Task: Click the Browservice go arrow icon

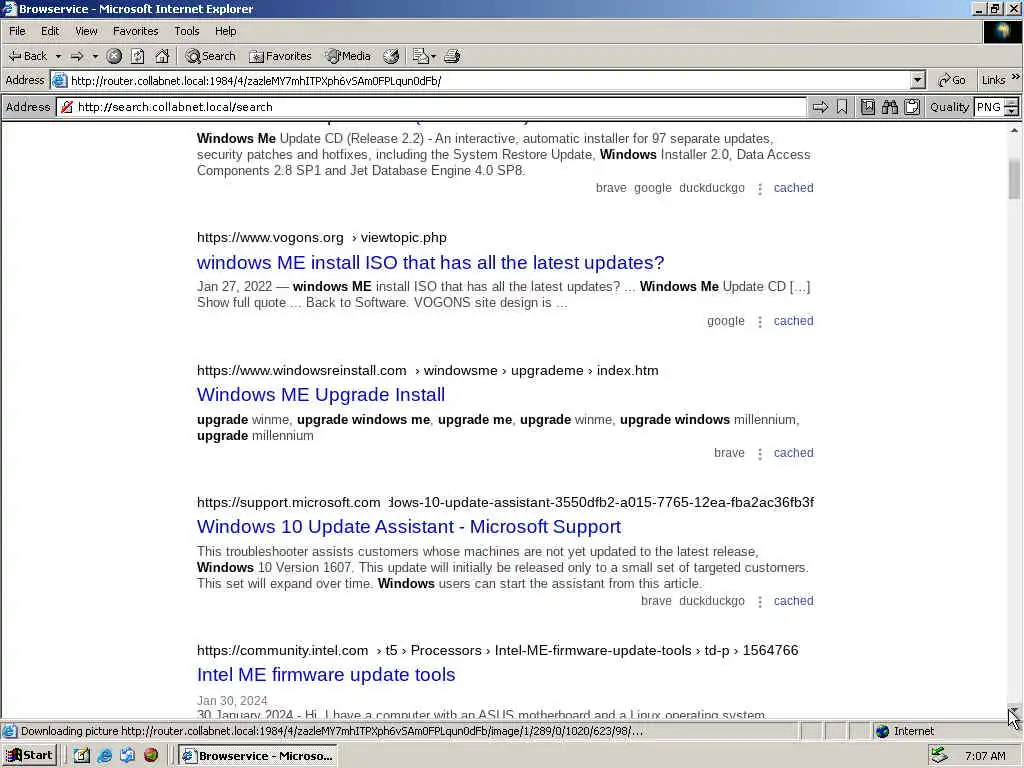Action: 820,107
